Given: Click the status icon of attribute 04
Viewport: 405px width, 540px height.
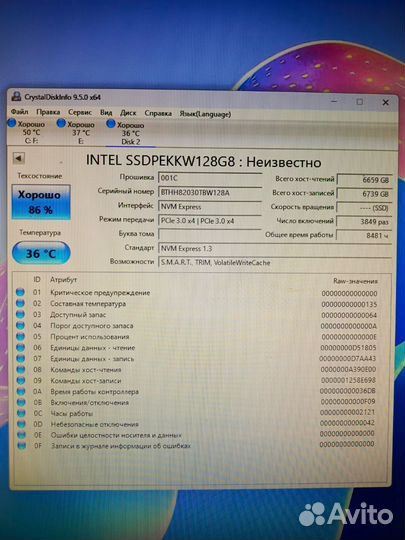Looking at the screenshot, I should pyautogui.click(x=21, y=325).
